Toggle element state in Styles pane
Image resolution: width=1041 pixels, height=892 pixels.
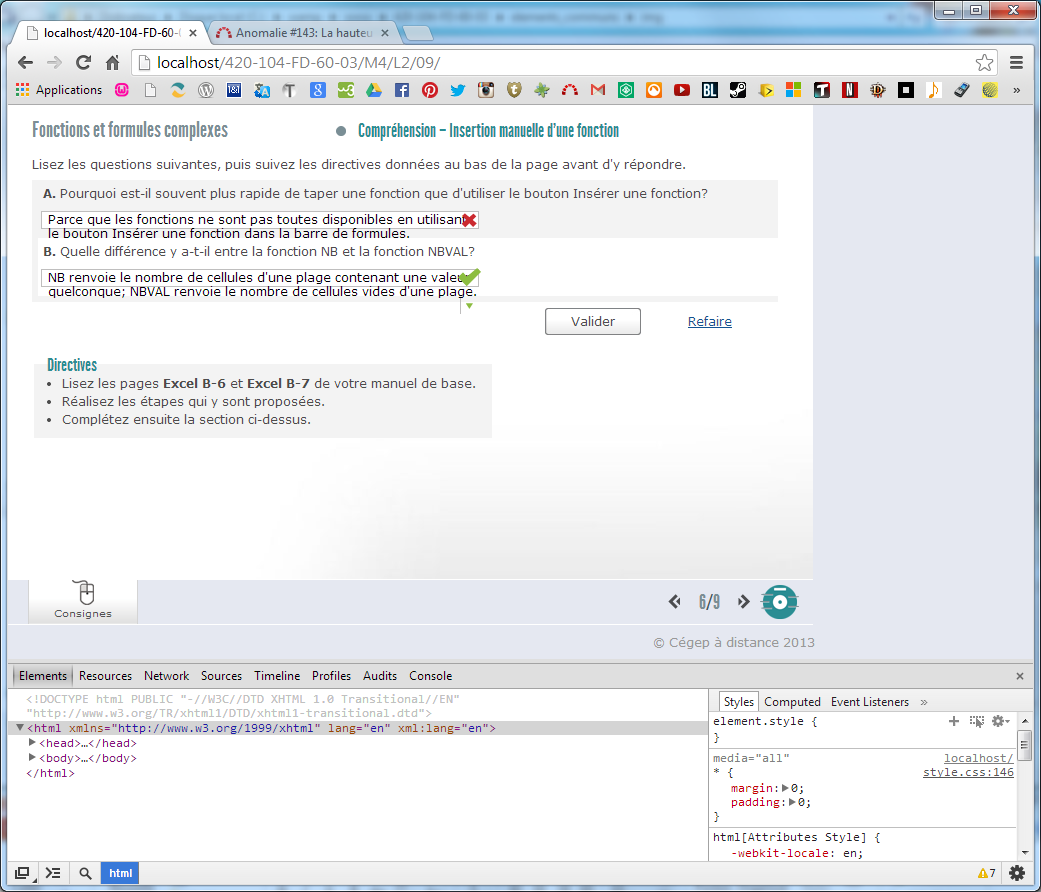(977, 721)
